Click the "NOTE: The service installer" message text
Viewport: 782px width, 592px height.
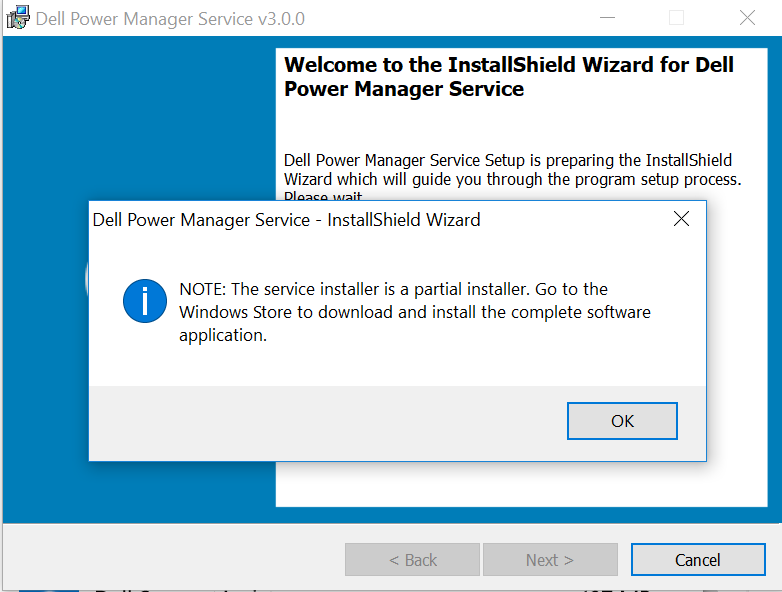click(415, 312)
